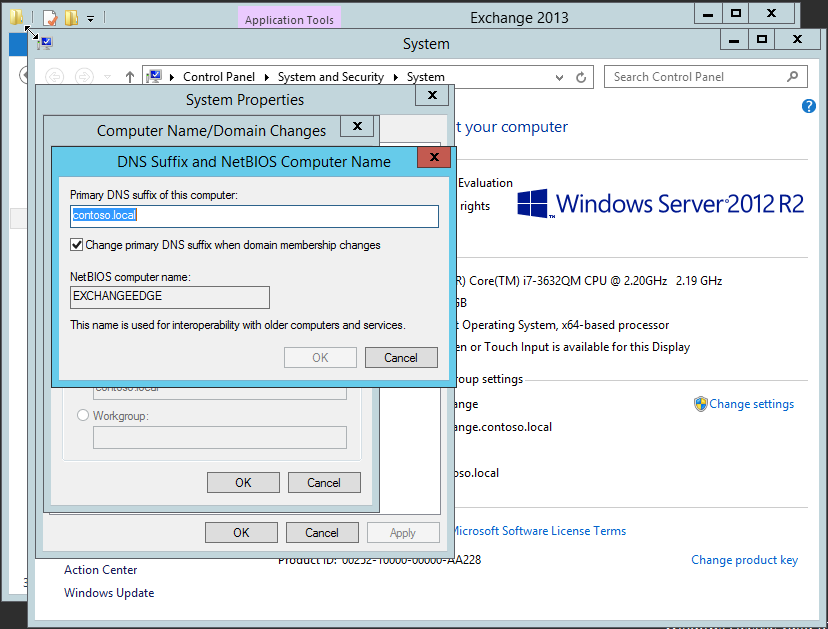Select the Workgroup radio button
Image resolution: width=828 pixels, height=629 pixels.
click(x=82, y=415)
